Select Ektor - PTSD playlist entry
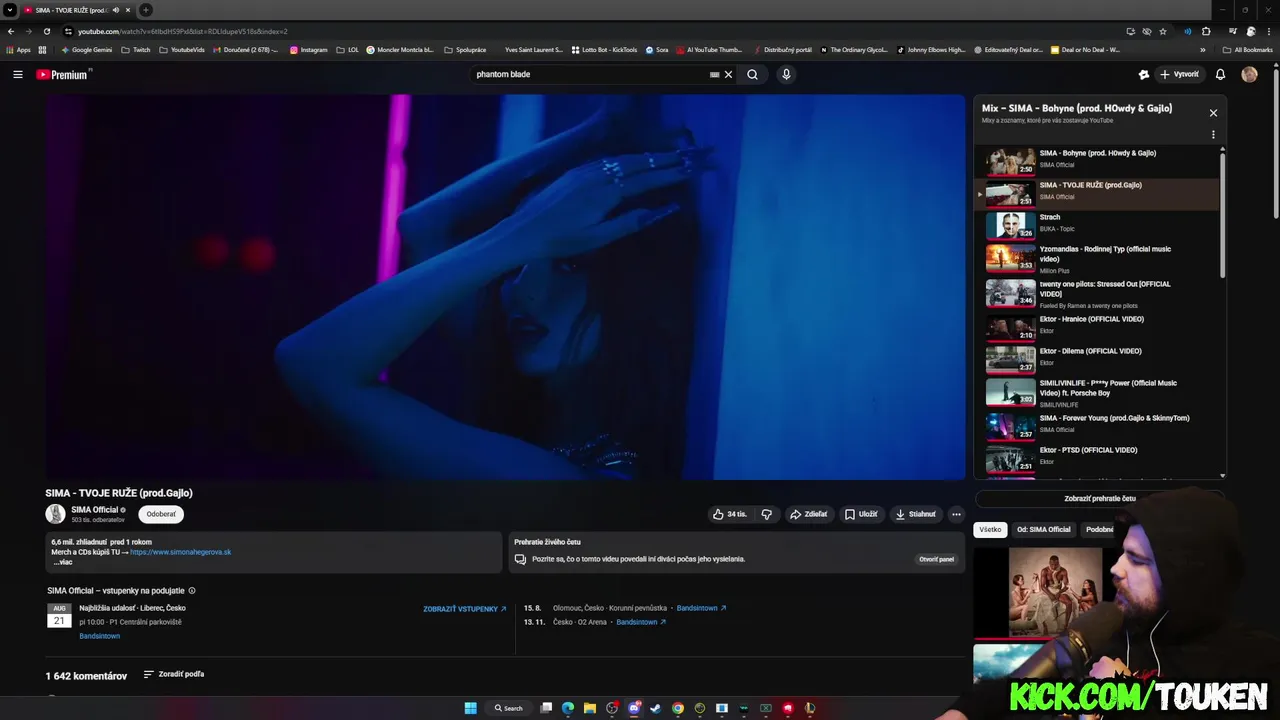This screenshot has width=1280, height=720. coord(1097,457)
